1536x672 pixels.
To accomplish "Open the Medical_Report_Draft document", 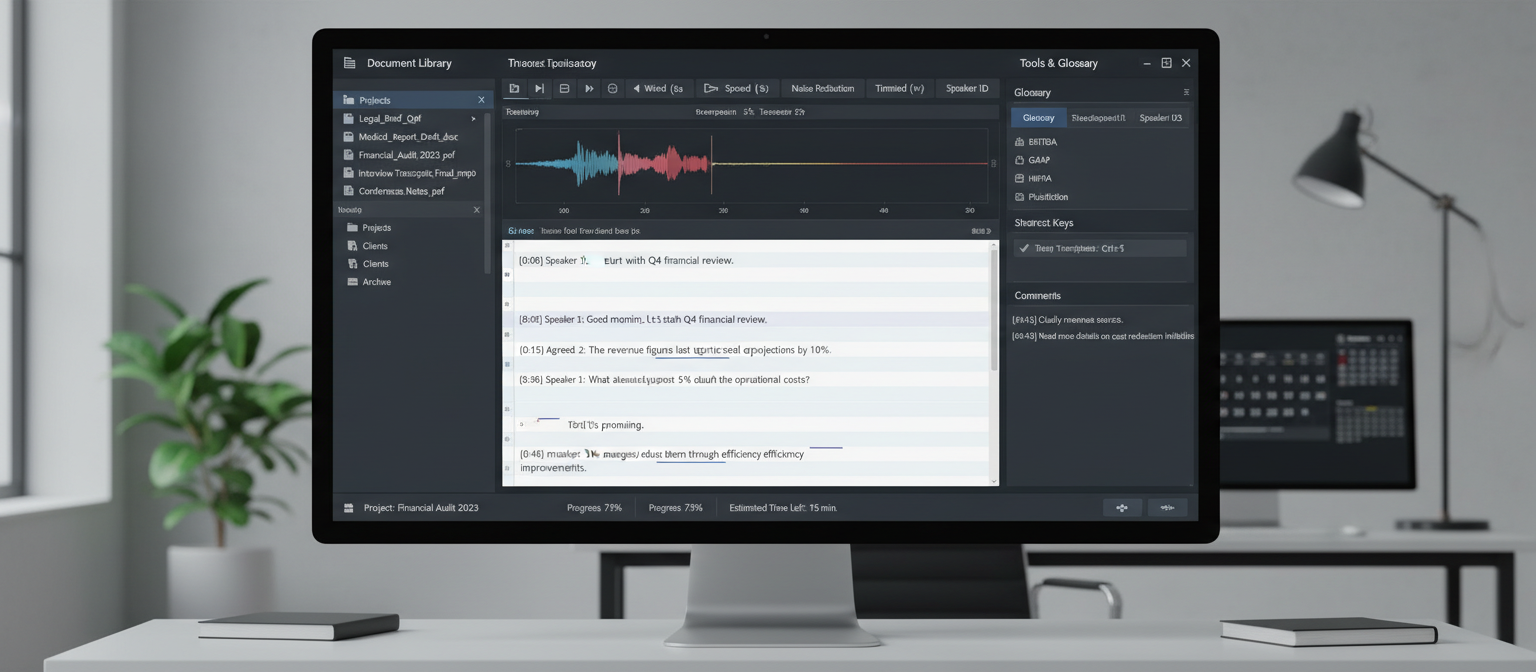I will (x=410, y=136).
